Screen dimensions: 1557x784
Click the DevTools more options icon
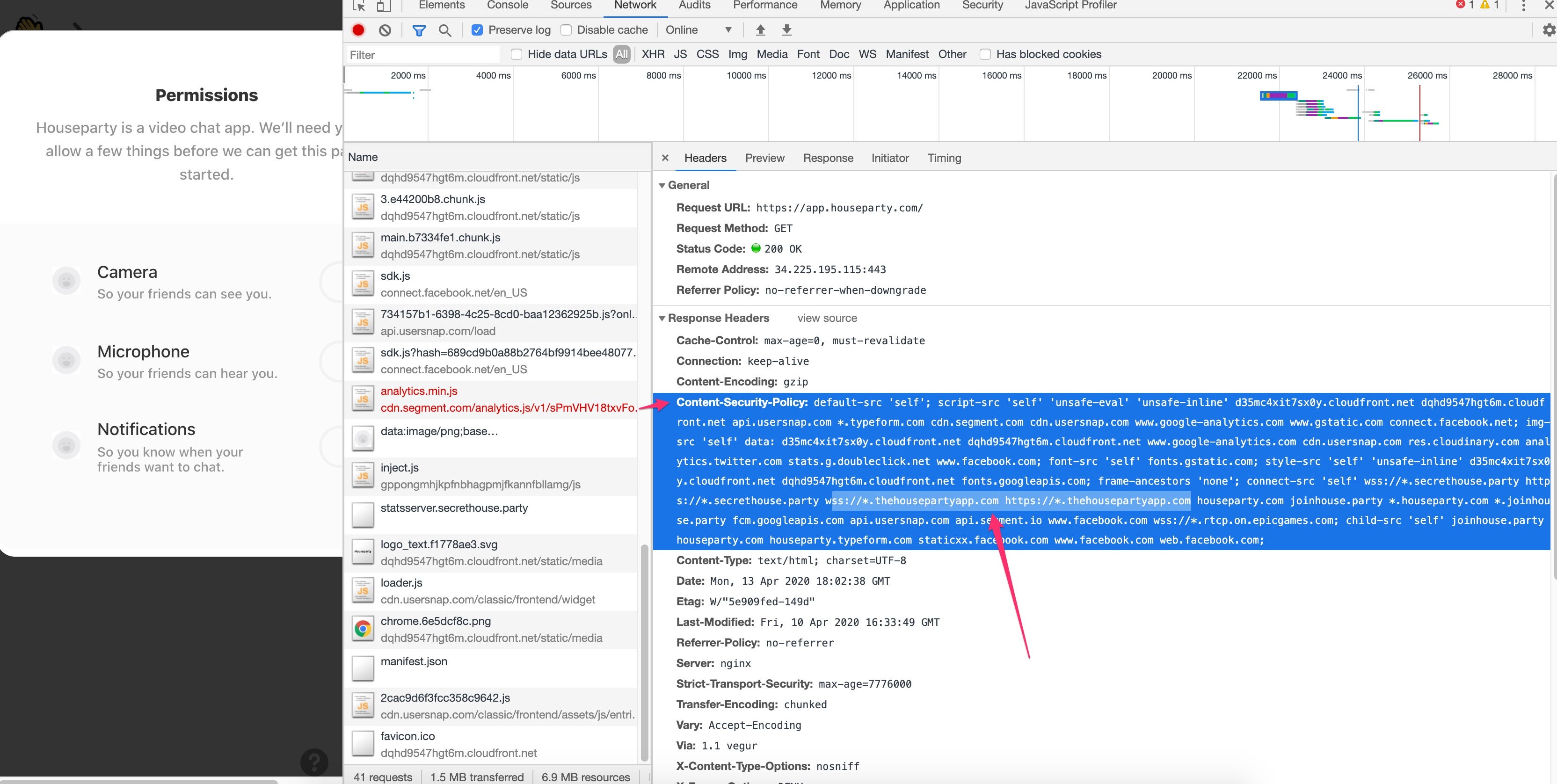coord(1524,6)
